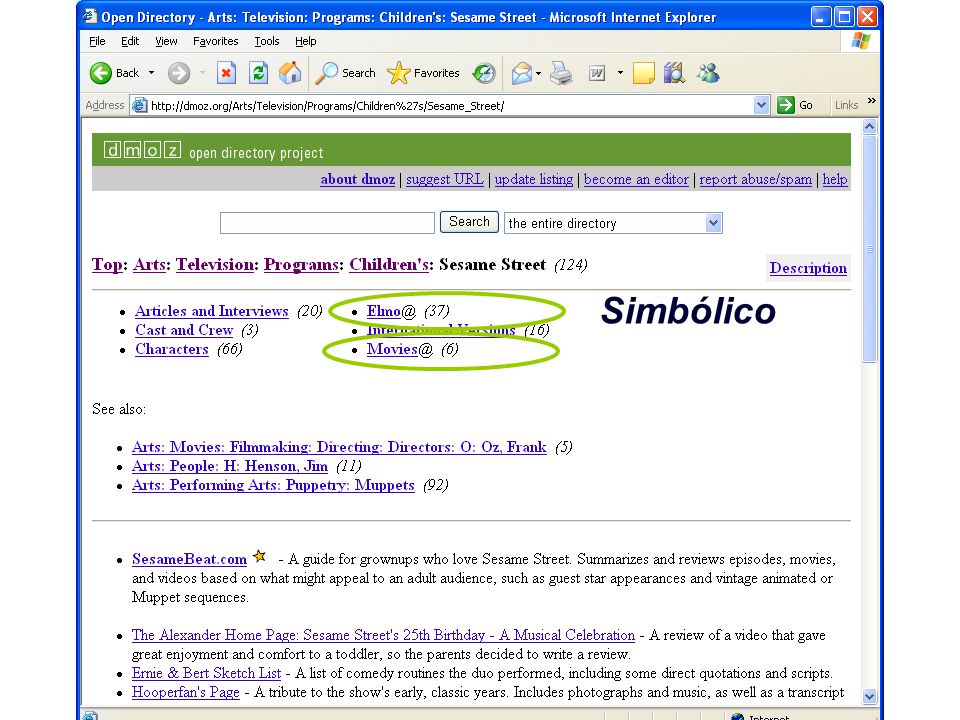
Task: Open the 'Programs' breadcrumb link
Action: [301, 264]
